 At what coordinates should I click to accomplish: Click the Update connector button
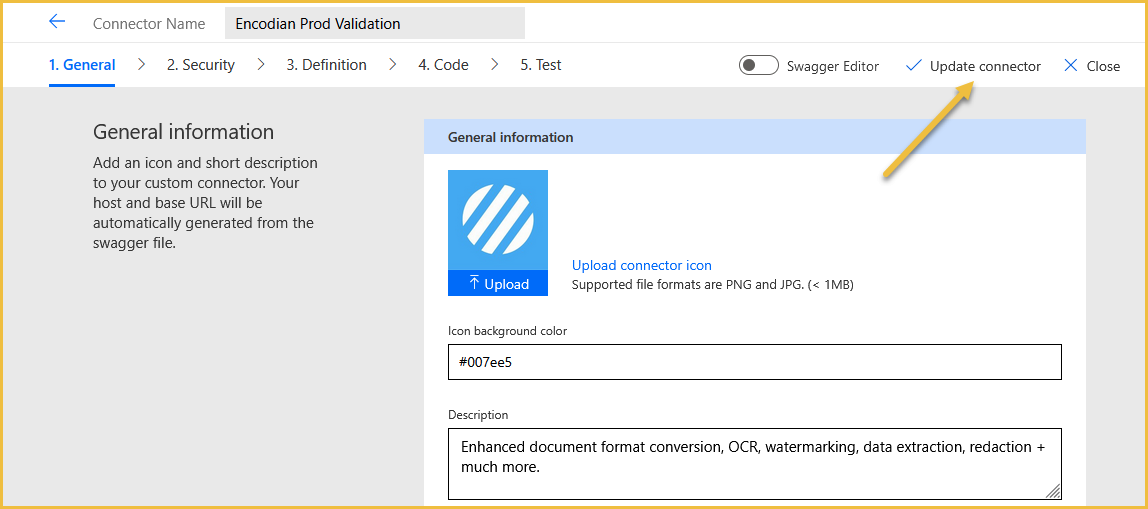pyautogui.click(x=973, y=66)
